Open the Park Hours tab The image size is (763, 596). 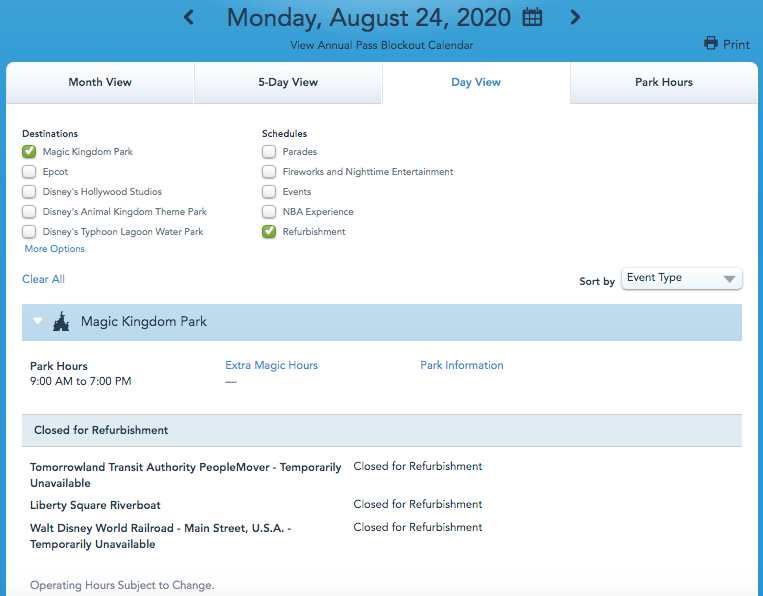[664, 82]
